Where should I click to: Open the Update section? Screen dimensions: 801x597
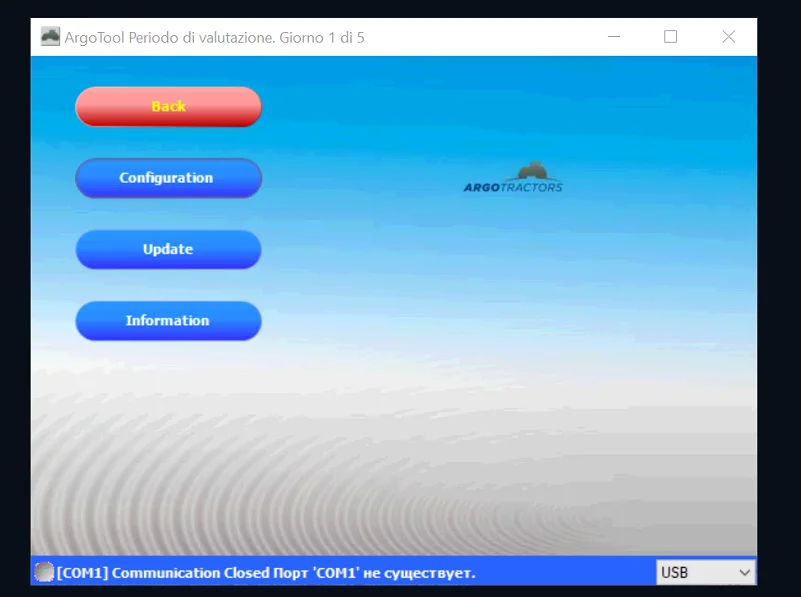(168, 249)
